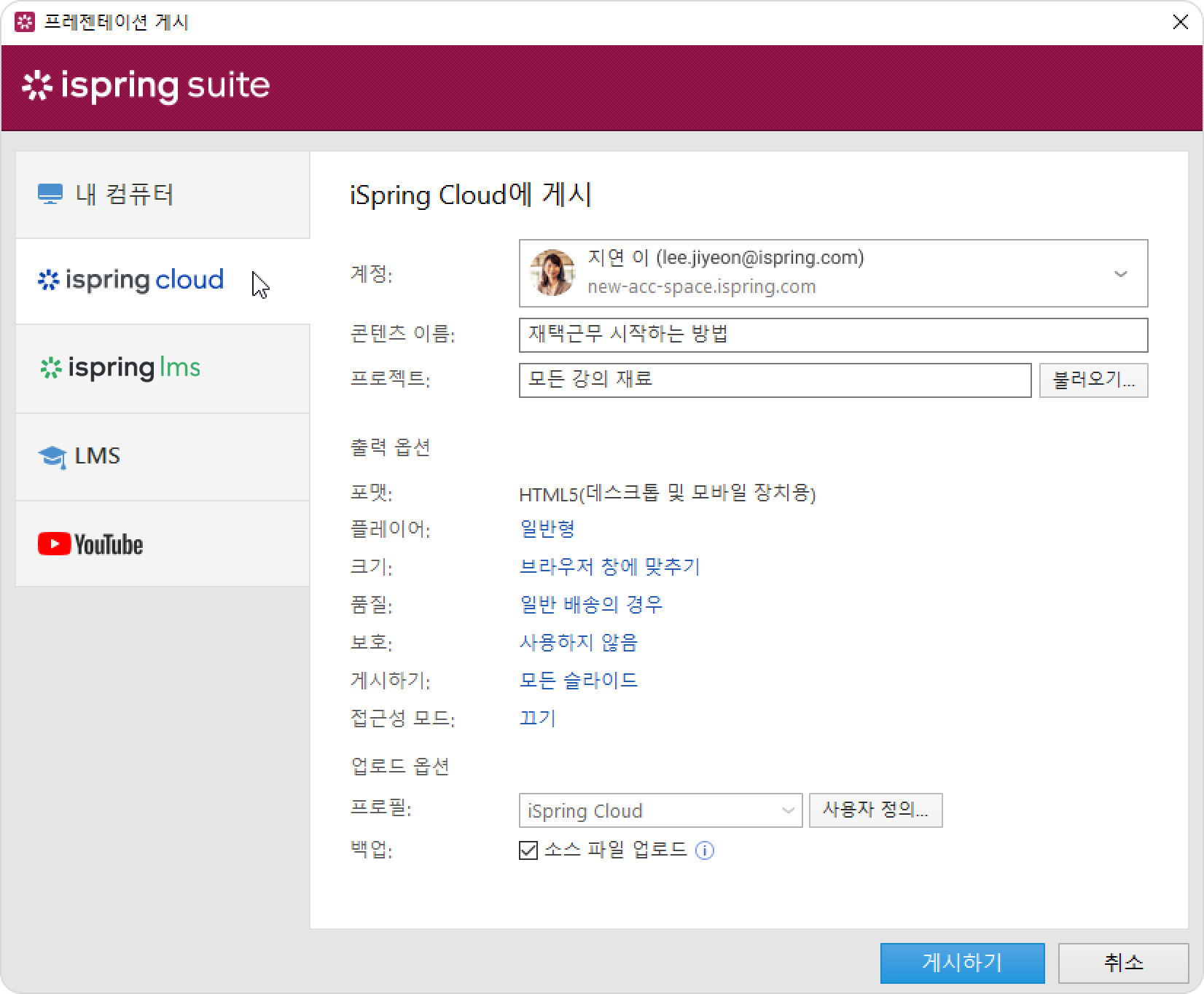Expand the 계정 account dropdown
Viewport: 1204px width, 994px height.
tap(1120, 274)
